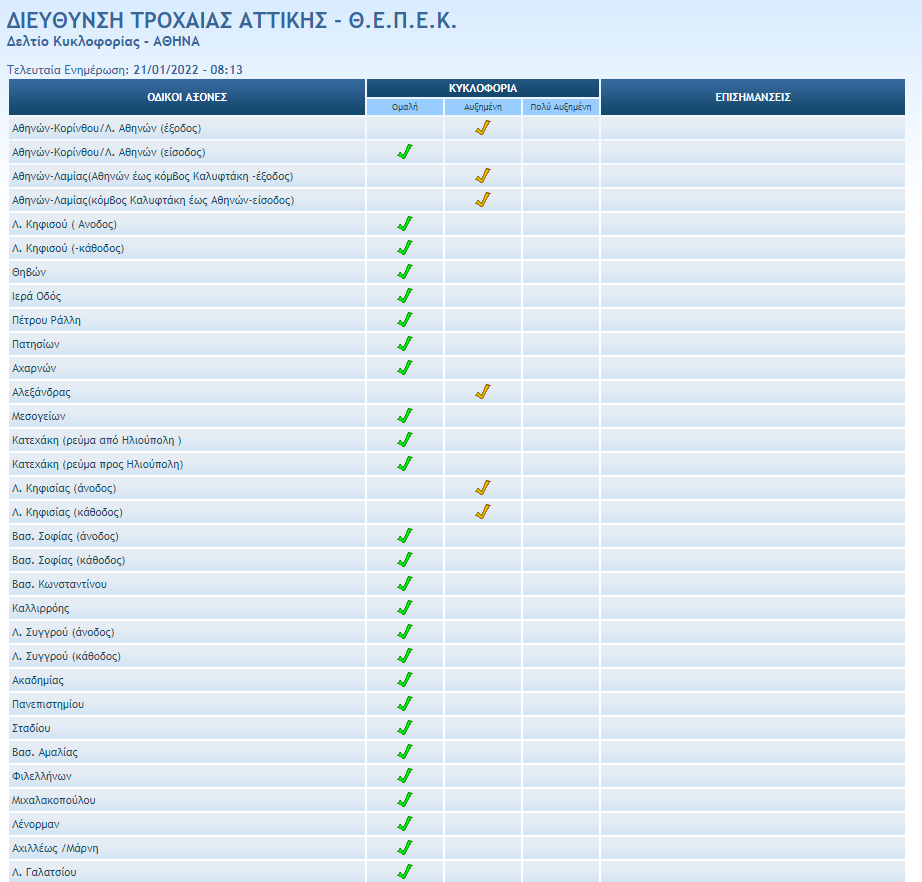This screenshot has height=882, width=922.
Task: Click the orange checkmark for Λ. Κηφισίας (άνοδος)
Action: [483, 488]
